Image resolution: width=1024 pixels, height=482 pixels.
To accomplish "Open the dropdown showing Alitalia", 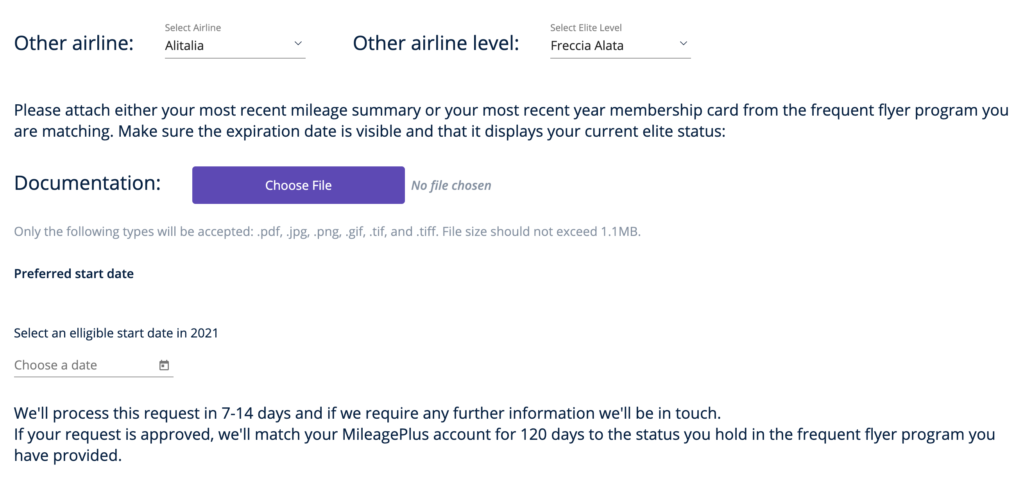I will point(235,46).
